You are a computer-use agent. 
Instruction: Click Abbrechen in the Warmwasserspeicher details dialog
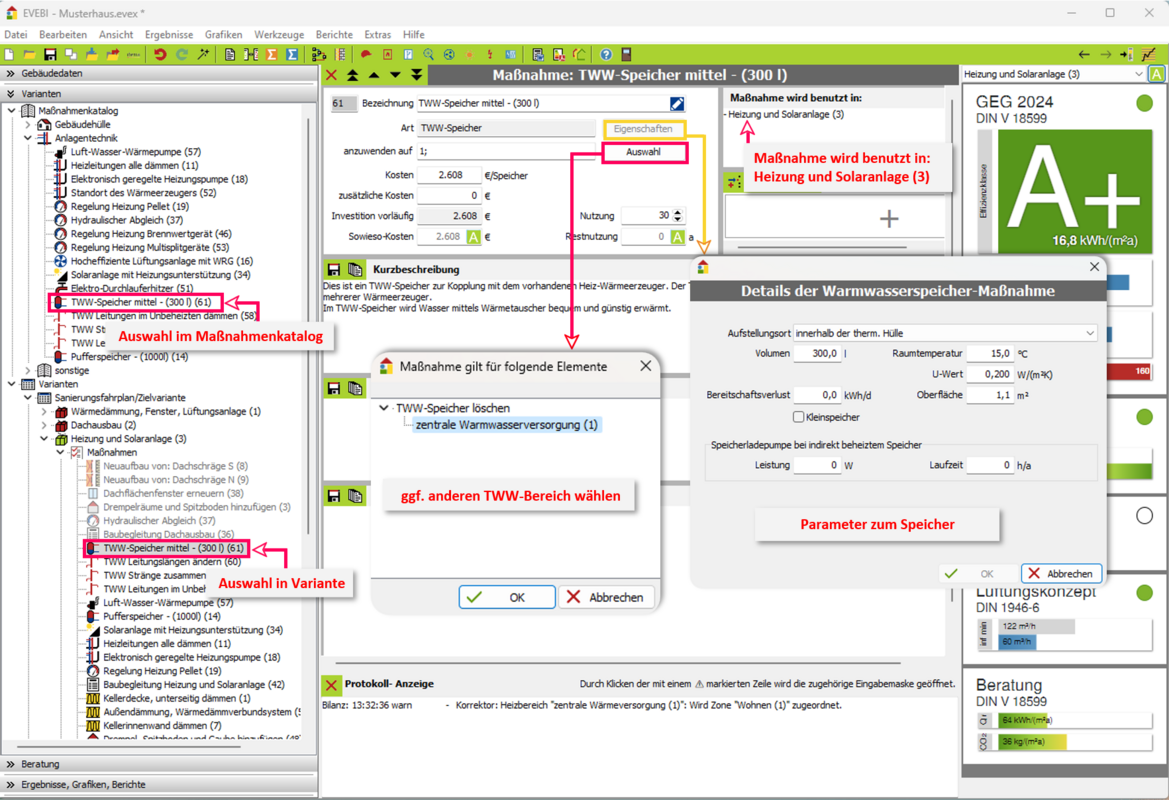point(1061,574)
